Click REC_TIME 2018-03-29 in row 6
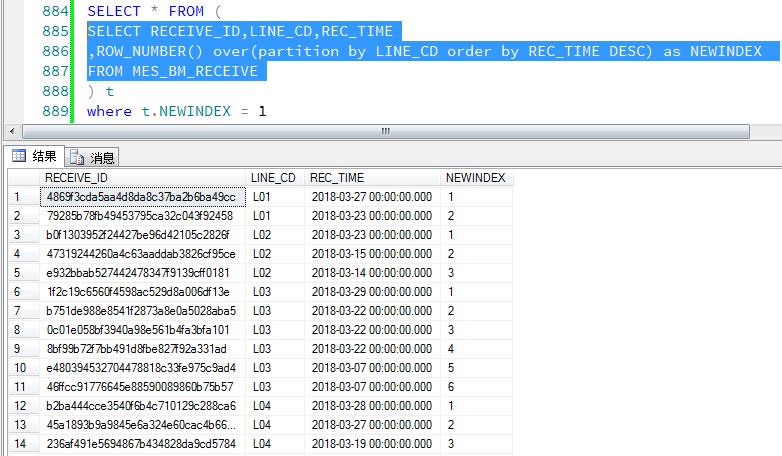Image resolution: width=782 pixels, height=456 pixels. [372, 292]
